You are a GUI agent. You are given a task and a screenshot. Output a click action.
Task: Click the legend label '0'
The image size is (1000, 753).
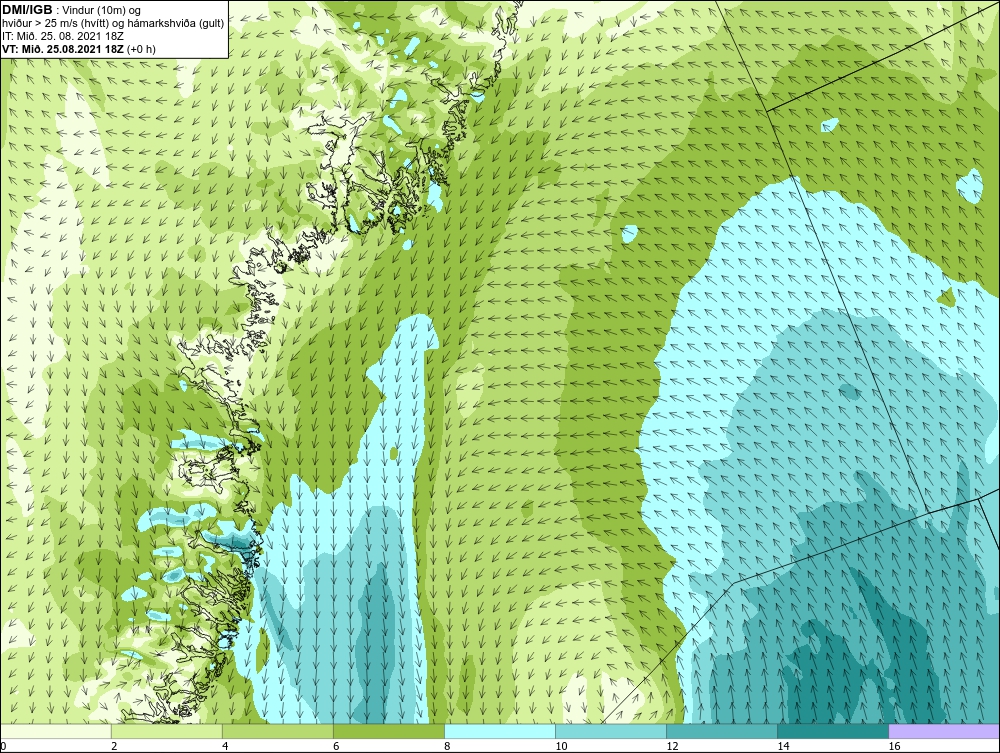[x=3, y=746]
